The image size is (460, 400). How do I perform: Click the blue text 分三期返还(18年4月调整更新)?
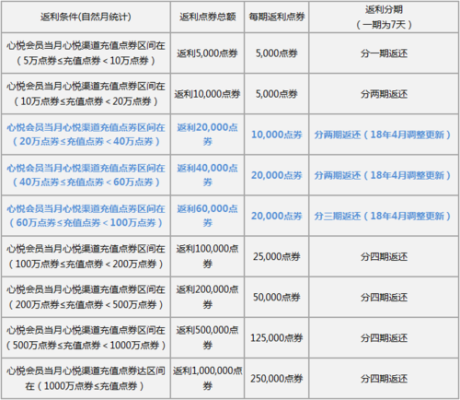[x=383, y=216]
